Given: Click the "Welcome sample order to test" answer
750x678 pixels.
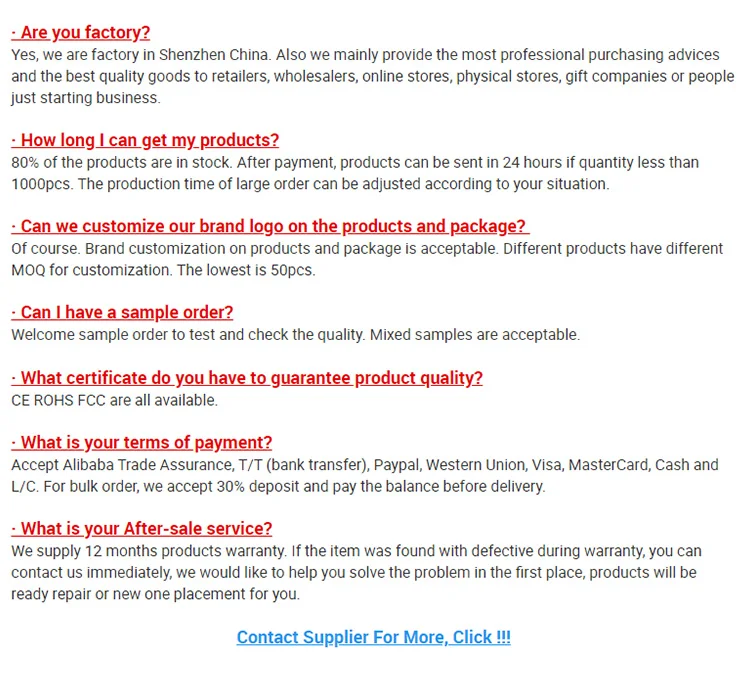Looking at the screenshot, I should pyautogui.click(x=295, y=335).
